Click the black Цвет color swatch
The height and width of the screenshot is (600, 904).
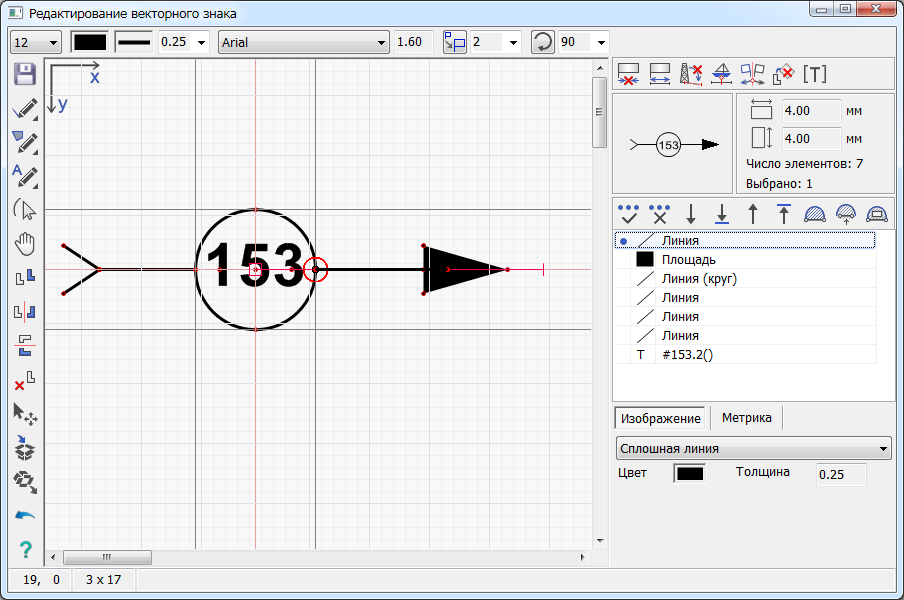point(689,473)
